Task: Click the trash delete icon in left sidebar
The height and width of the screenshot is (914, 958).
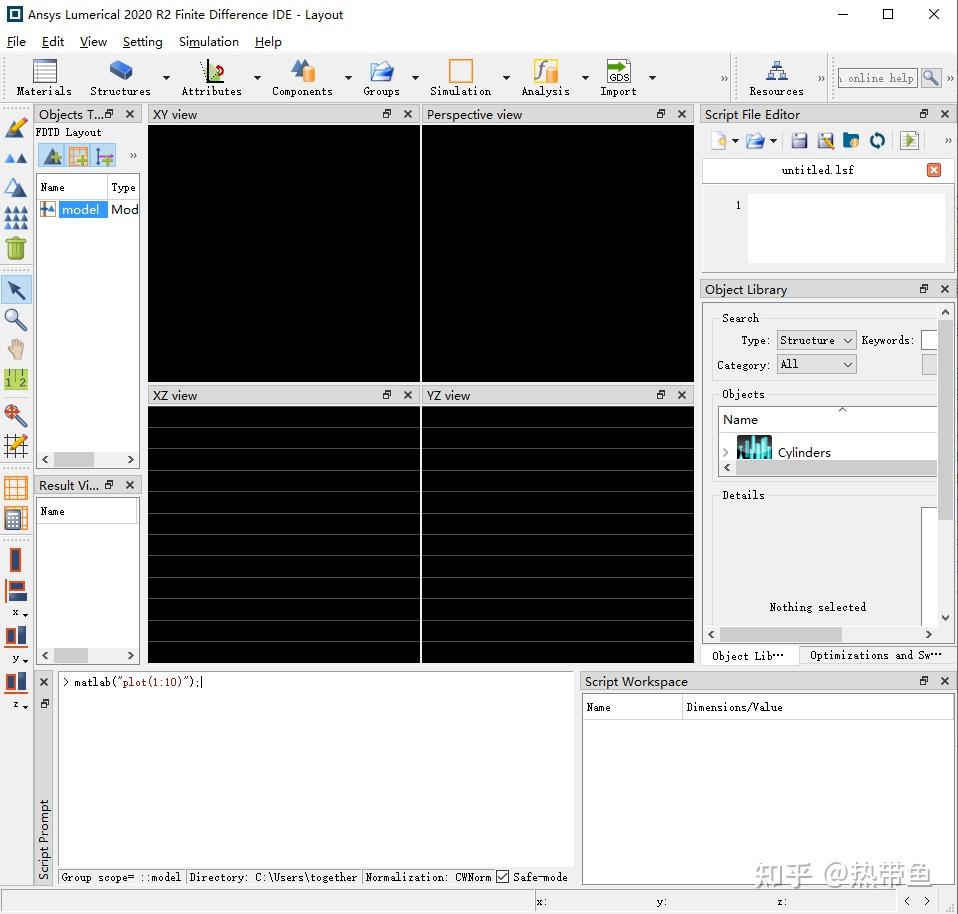Action: tap(15, 248)
